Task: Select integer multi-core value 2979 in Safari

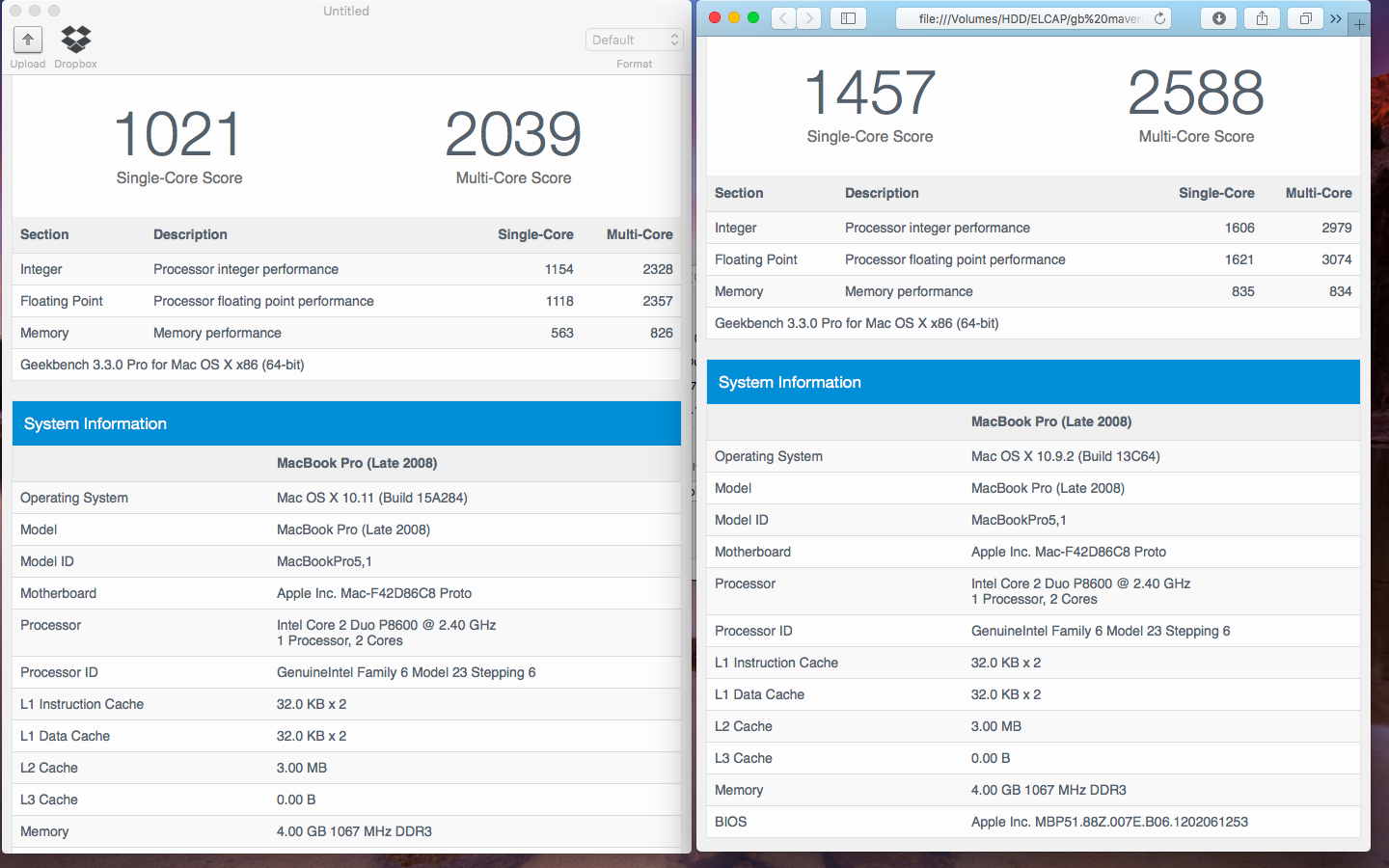Action: click(x=1337, y=228)
